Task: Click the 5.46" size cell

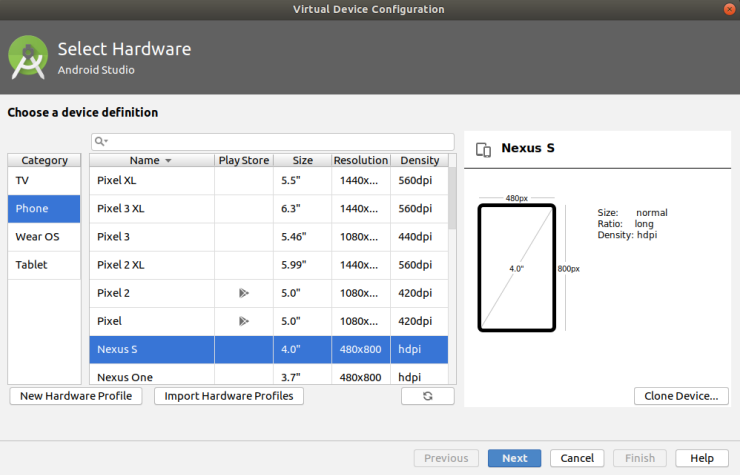Action: (303, 237)
